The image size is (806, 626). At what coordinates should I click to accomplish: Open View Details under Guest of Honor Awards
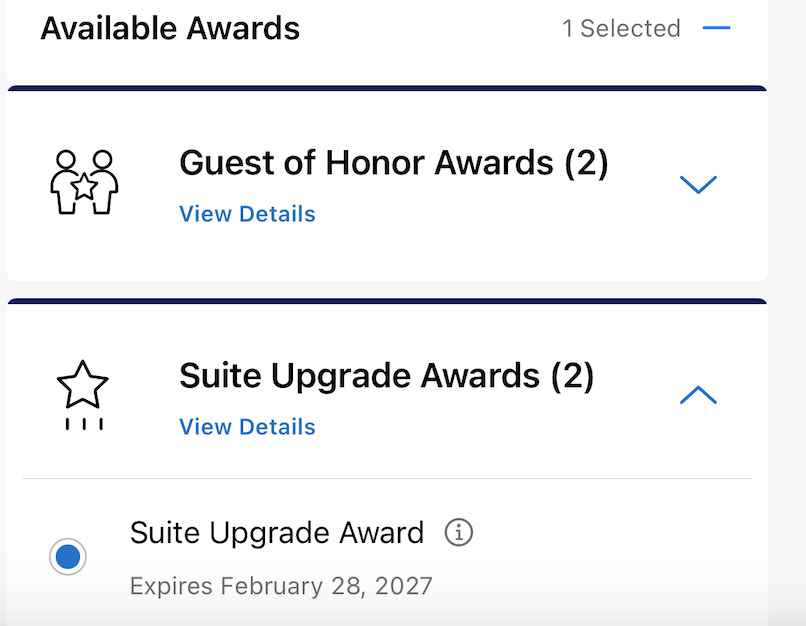tap(247, 214)
